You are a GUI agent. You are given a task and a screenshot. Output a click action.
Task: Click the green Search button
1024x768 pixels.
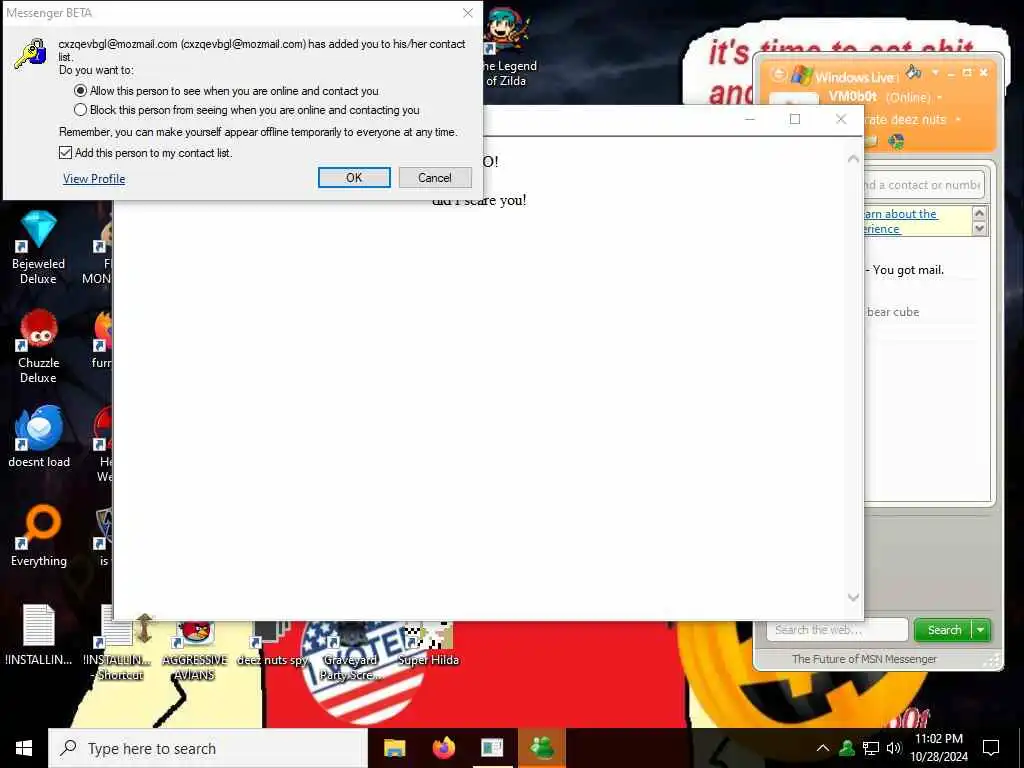click(944, 630)
